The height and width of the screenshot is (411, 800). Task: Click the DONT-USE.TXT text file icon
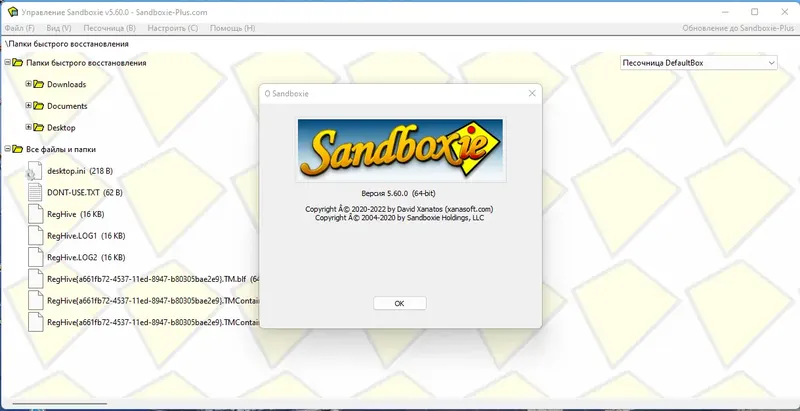(35, 193)
